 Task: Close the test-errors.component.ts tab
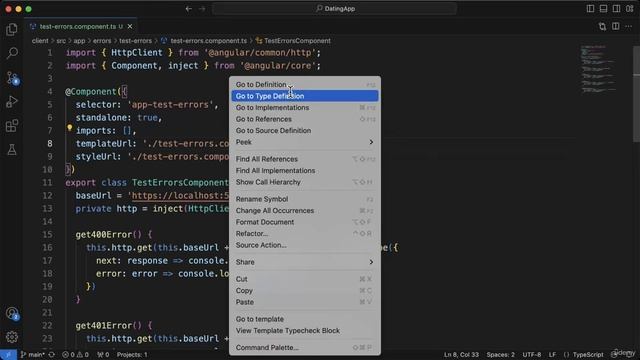[130, 27]
